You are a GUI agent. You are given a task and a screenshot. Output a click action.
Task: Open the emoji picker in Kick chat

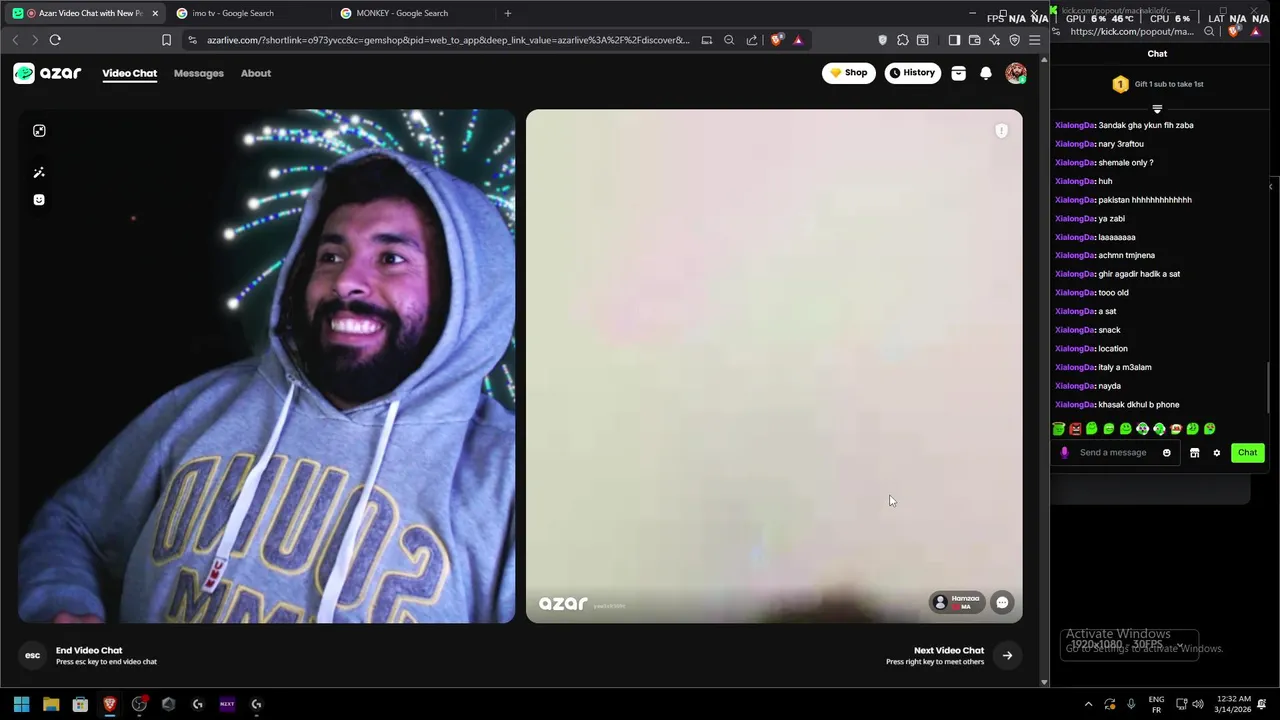click(1166, 453)
